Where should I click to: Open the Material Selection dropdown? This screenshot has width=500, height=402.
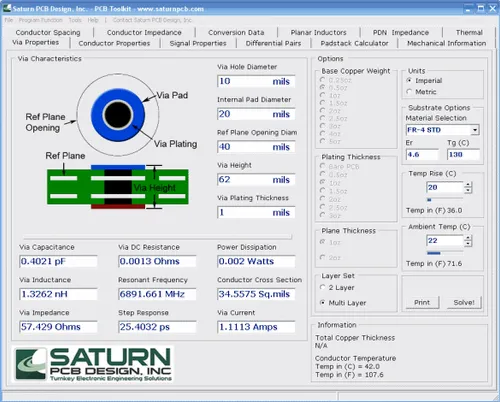475,130
